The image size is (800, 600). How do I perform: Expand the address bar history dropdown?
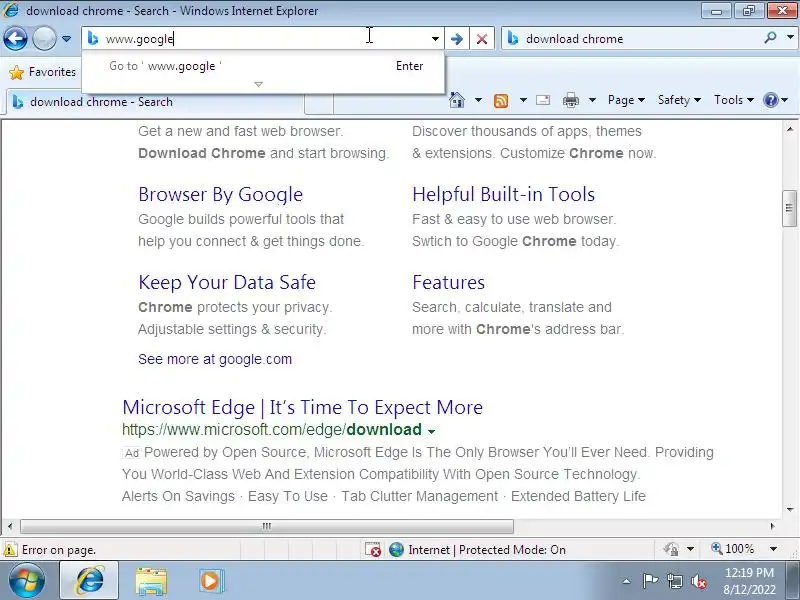(435, 39)
